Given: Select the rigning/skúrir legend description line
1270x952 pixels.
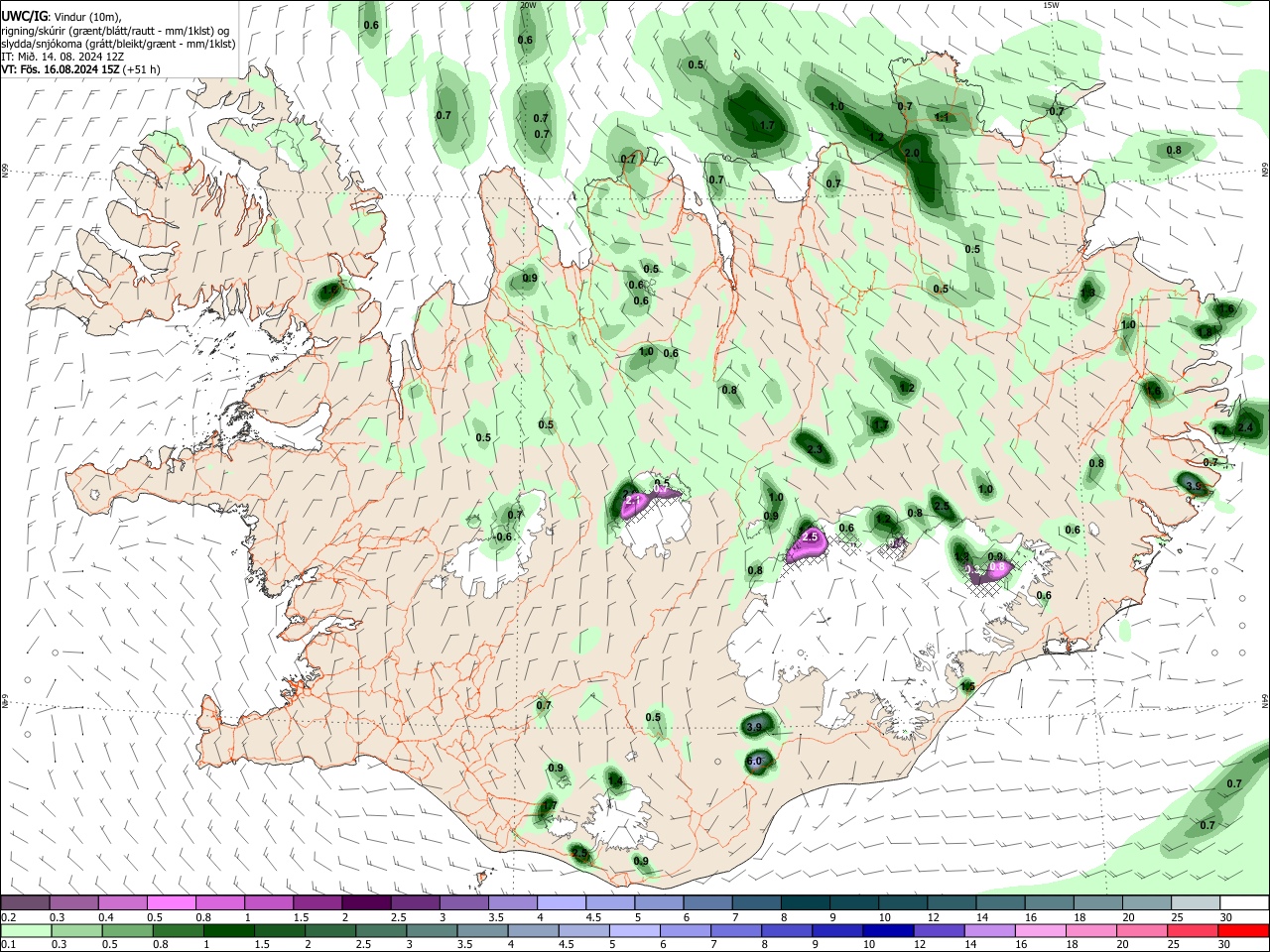Looking at the screenshot, I should click(115, 30).
